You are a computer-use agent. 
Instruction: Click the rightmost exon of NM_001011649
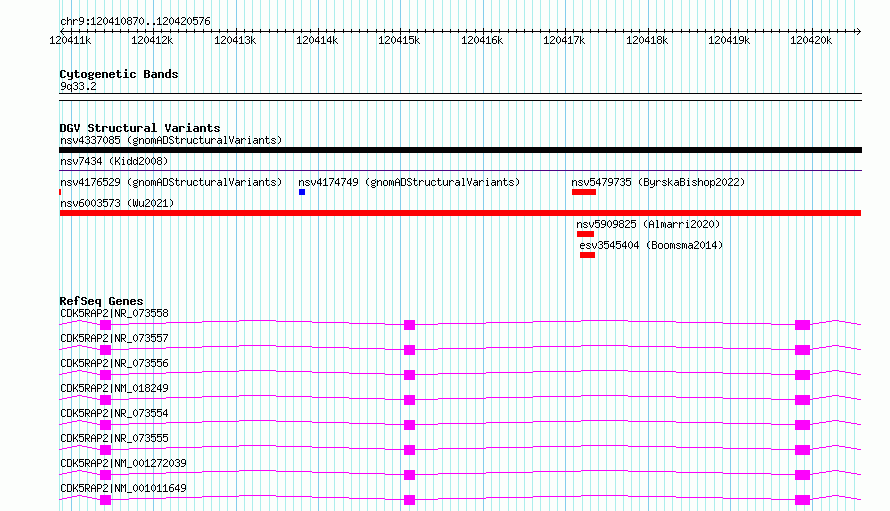803,500
